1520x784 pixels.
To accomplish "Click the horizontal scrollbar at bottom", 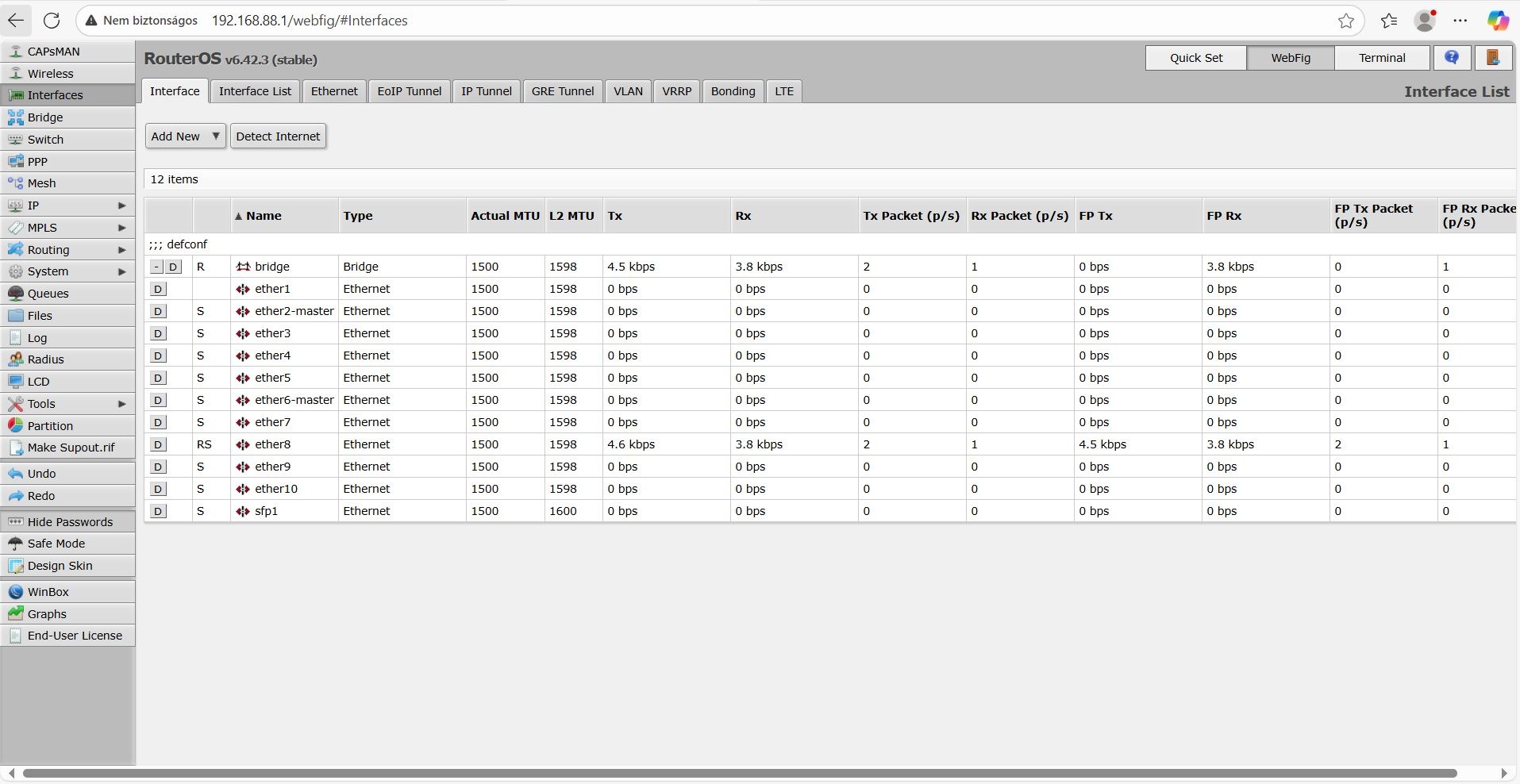I will point(740,773).
